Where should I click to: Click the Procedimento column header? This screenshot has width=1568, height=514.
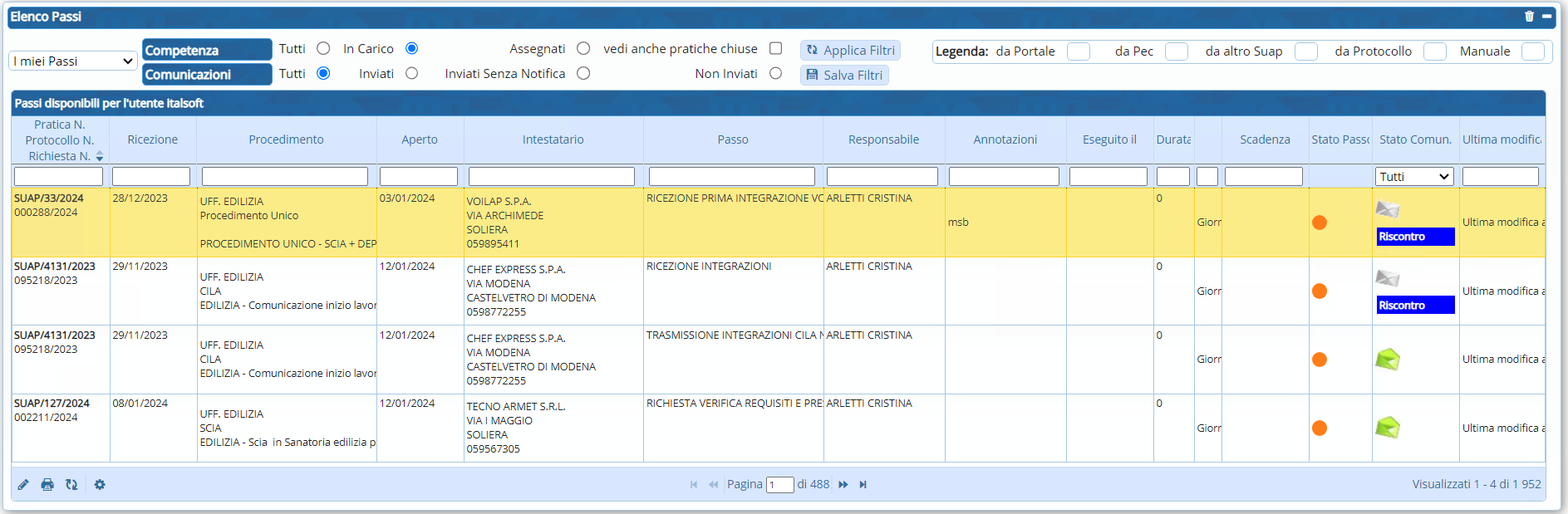[x=286, y=140]
